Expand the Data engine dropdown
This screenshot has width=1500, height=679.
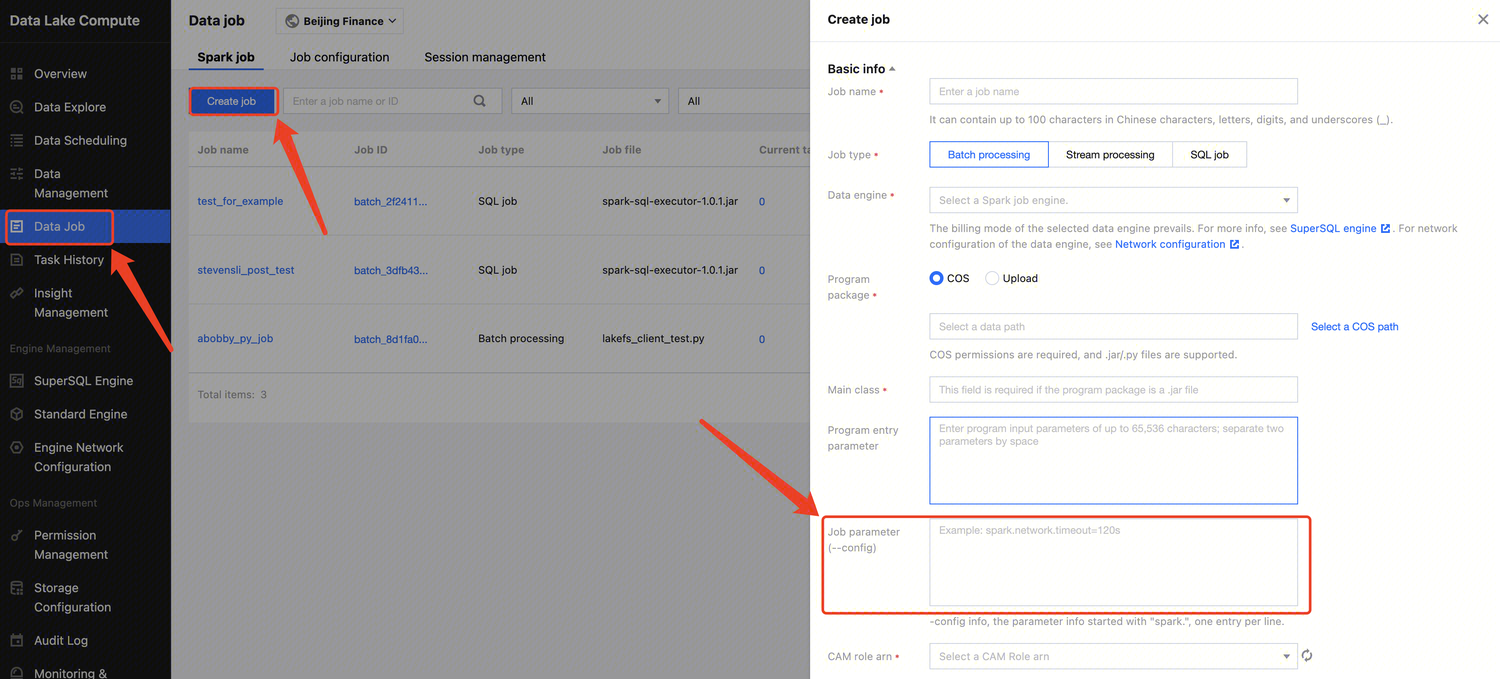point(1113,200)
